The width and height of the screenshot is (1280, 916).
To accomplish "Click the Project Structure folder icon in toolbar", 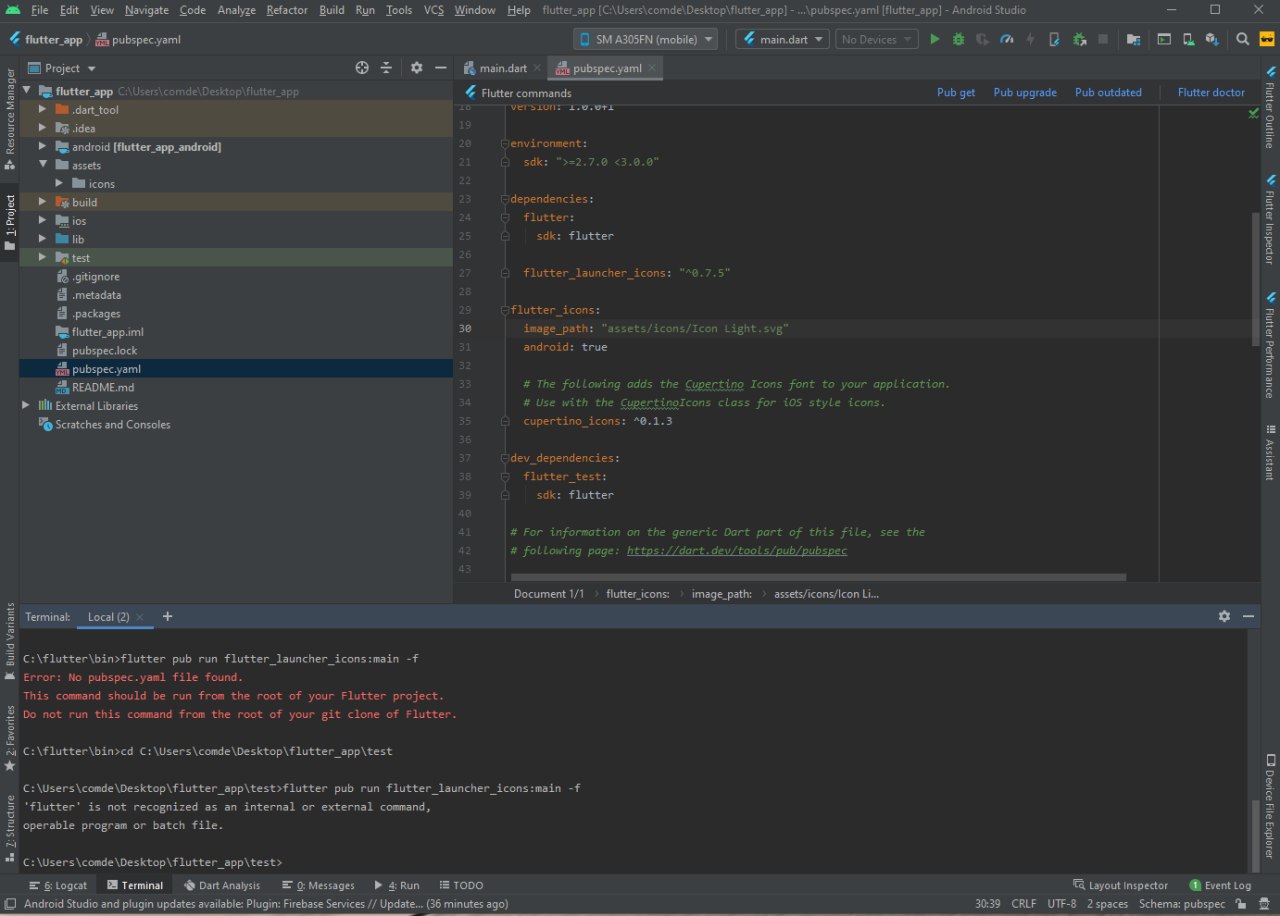I will [x=1133, y=40].
